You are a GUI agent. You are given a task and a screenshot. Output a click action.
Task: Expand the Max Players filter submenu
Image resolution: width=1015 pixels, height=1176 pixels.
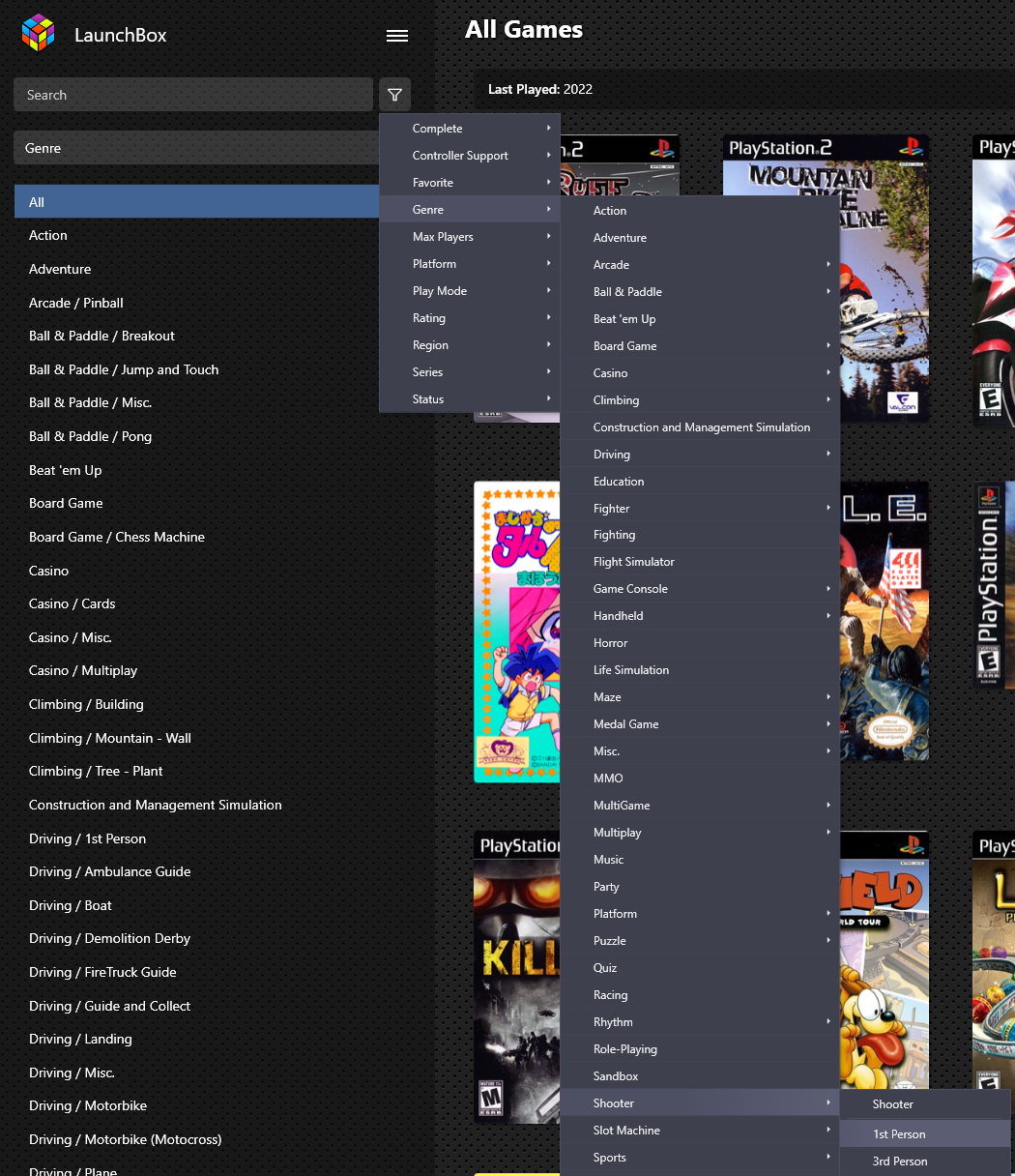[x=470, y=237]
